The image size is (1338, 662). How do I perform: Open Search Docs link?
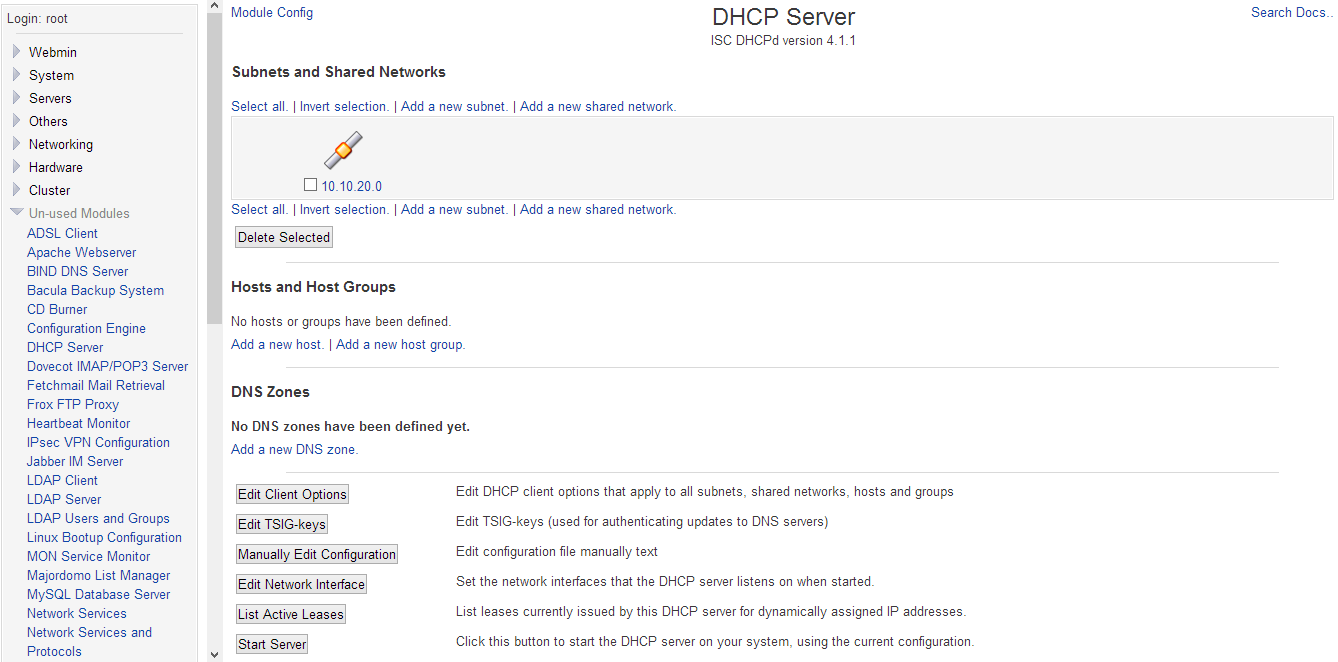point(1290,12)
